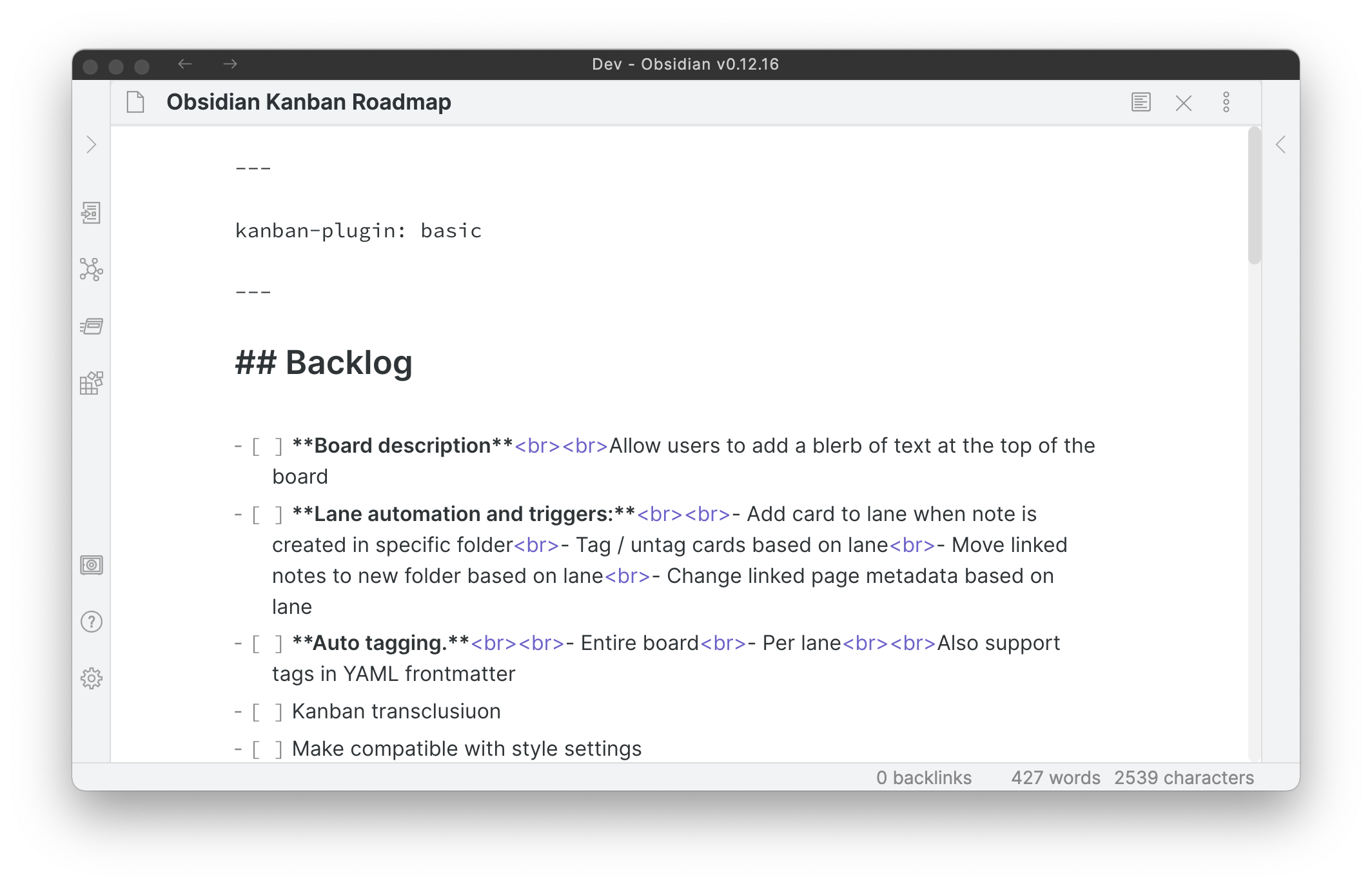Click the Auto tagging task checkbox brackets
Viewport: 1372px width, 886px height.
tap(267, 644)
